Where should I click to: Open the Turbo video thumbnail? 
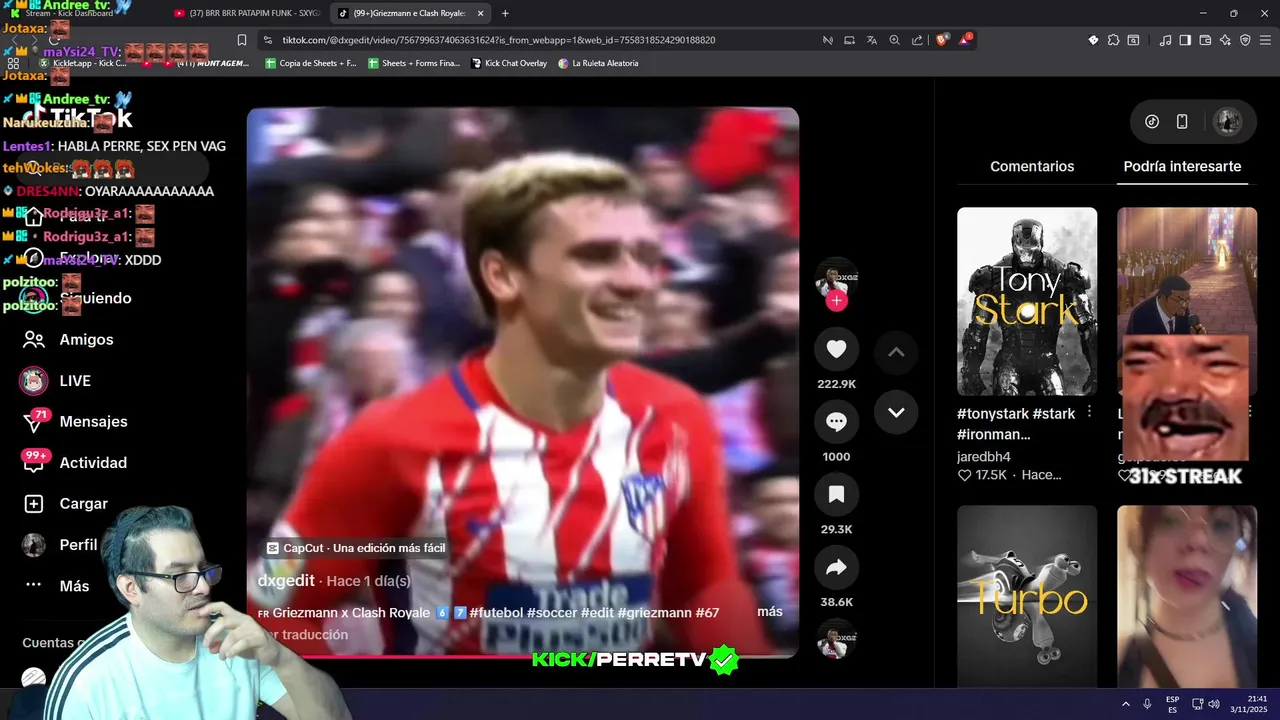click(1027, 596)
